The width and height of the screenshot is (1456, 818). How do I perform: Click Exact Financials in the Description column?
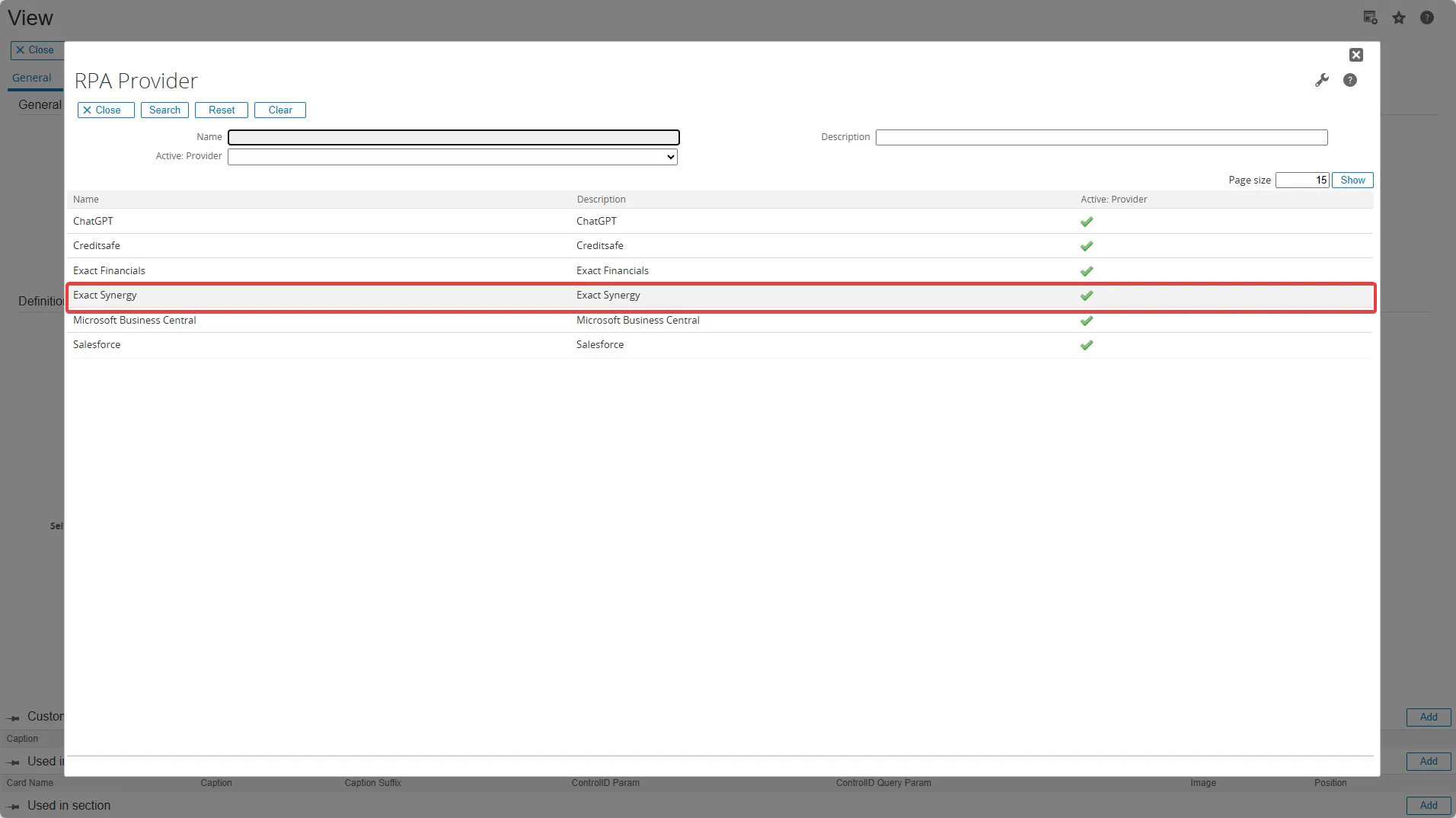[612, 270]
